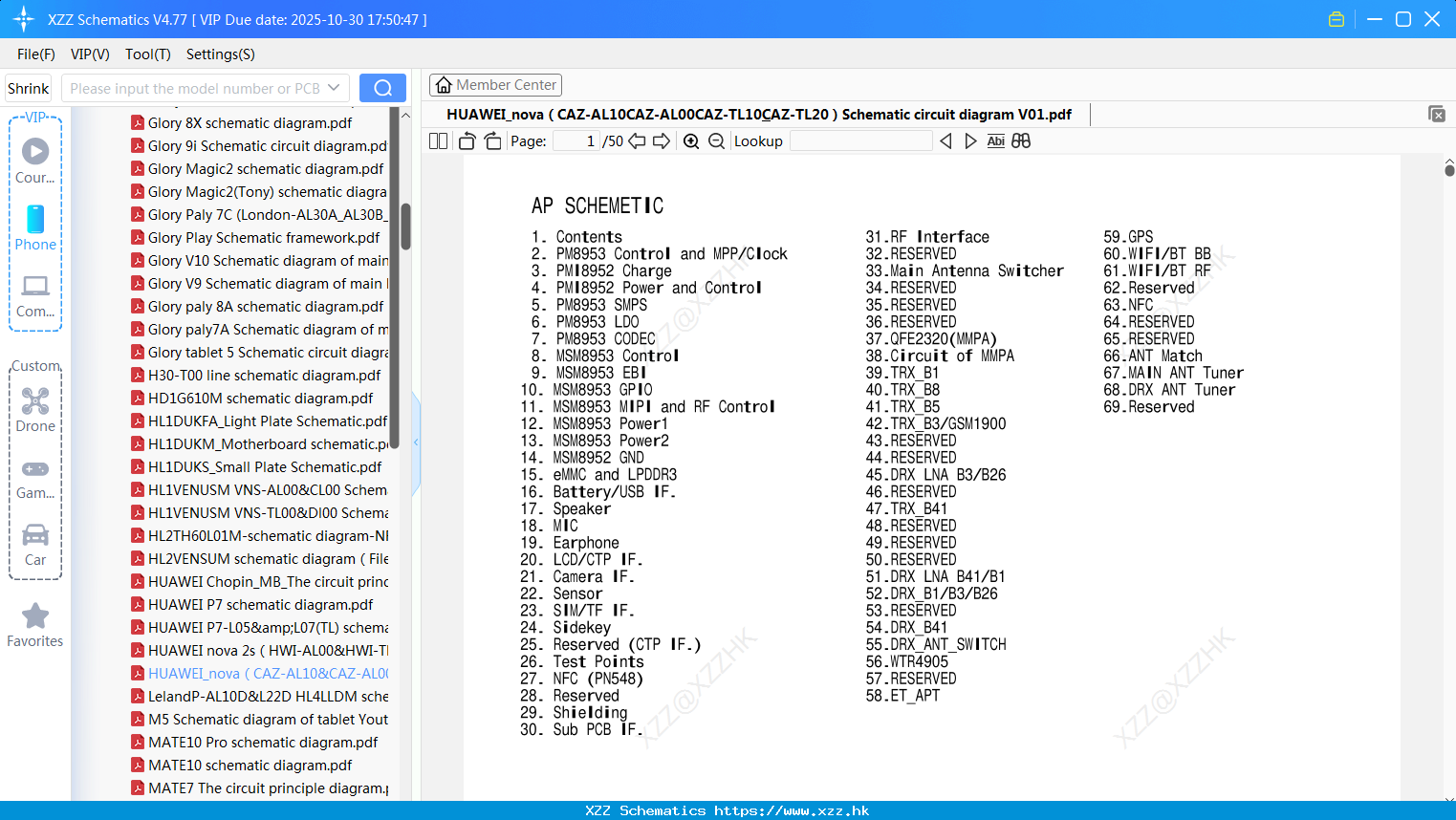1456x820 pixels.
Task: Open HUAWEI nova 2s schematic
Action: click(x=259, y=650)
